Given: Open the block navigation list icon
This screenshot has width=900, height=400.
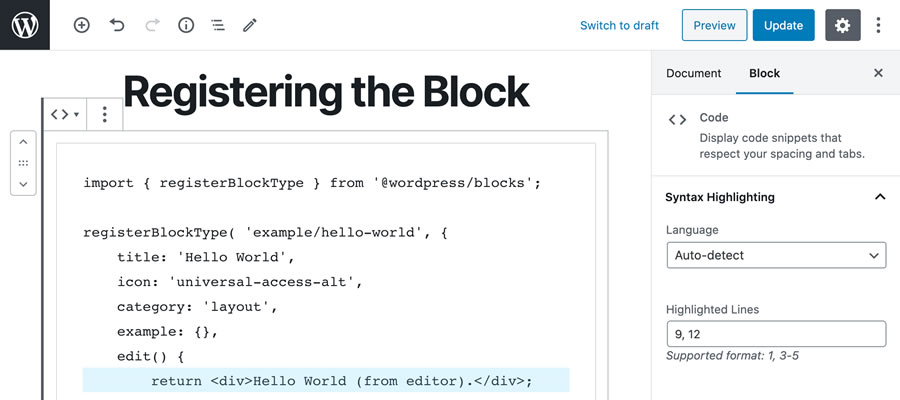Looking at the screenshot, I should [217, 25].
